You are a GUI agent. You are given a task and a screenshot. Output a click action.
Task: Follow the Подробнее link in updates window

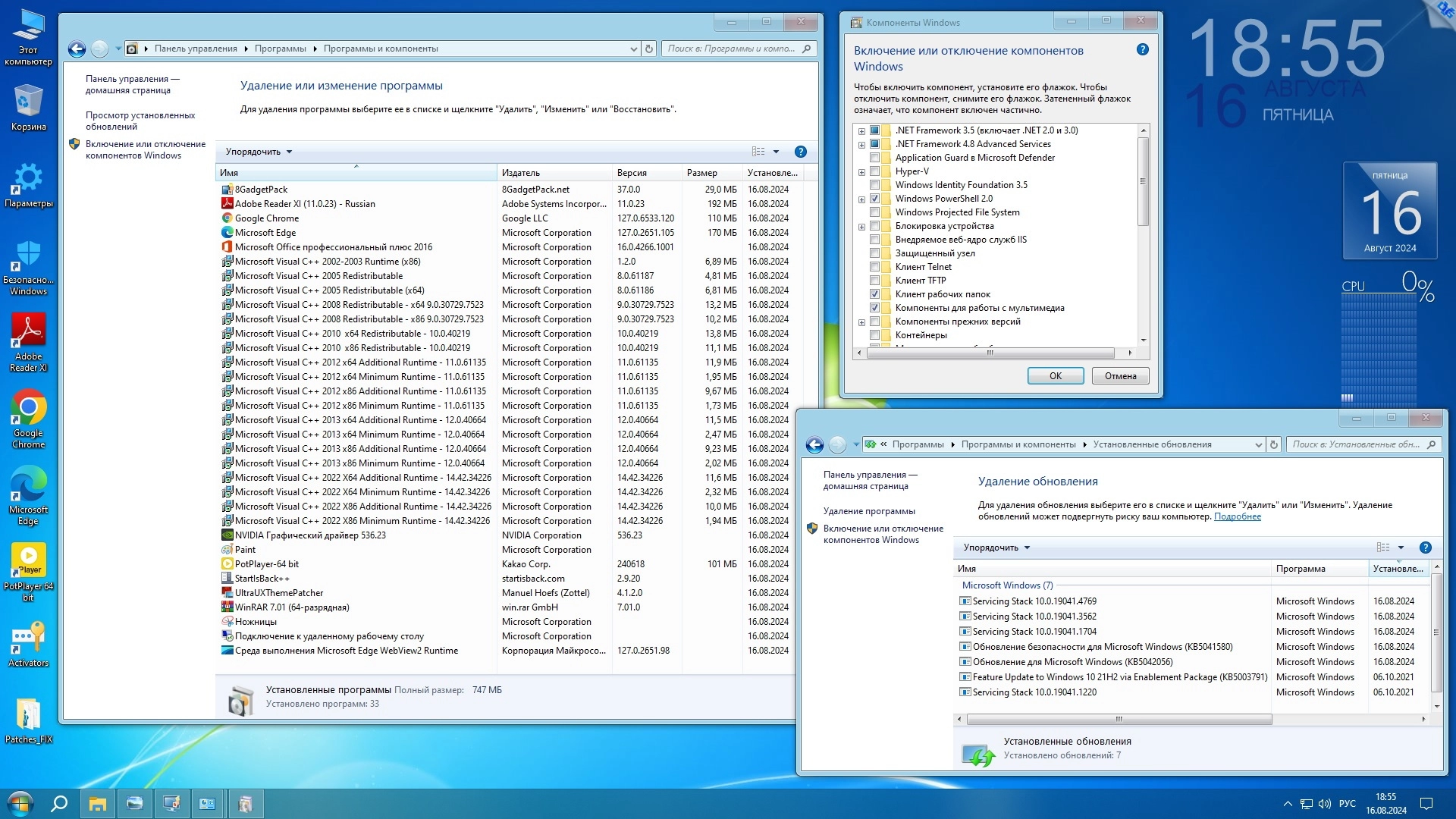1237,516
